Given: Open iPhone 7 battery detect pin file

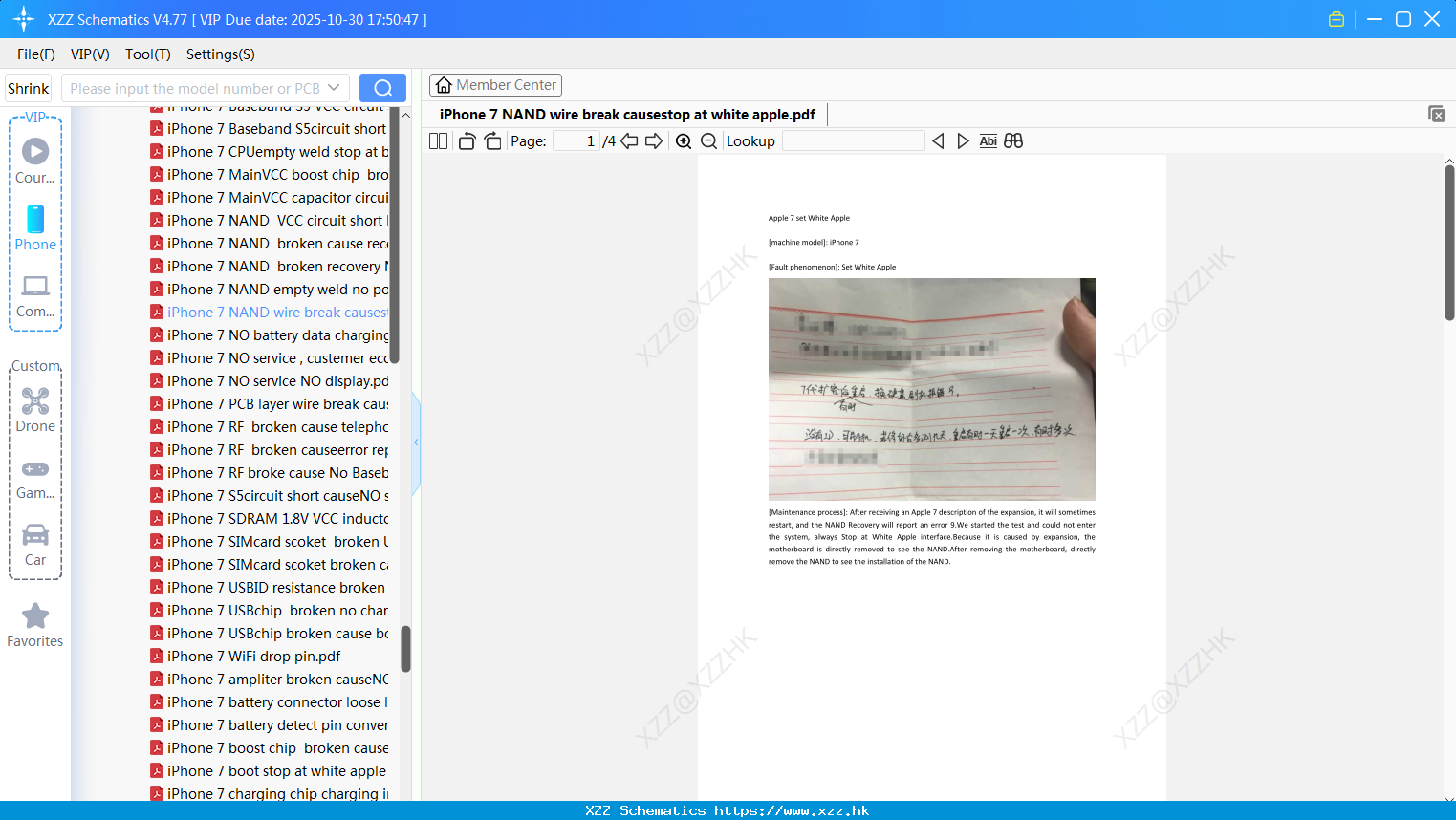Looking at the screenshot, I should [x=270, y=725].
